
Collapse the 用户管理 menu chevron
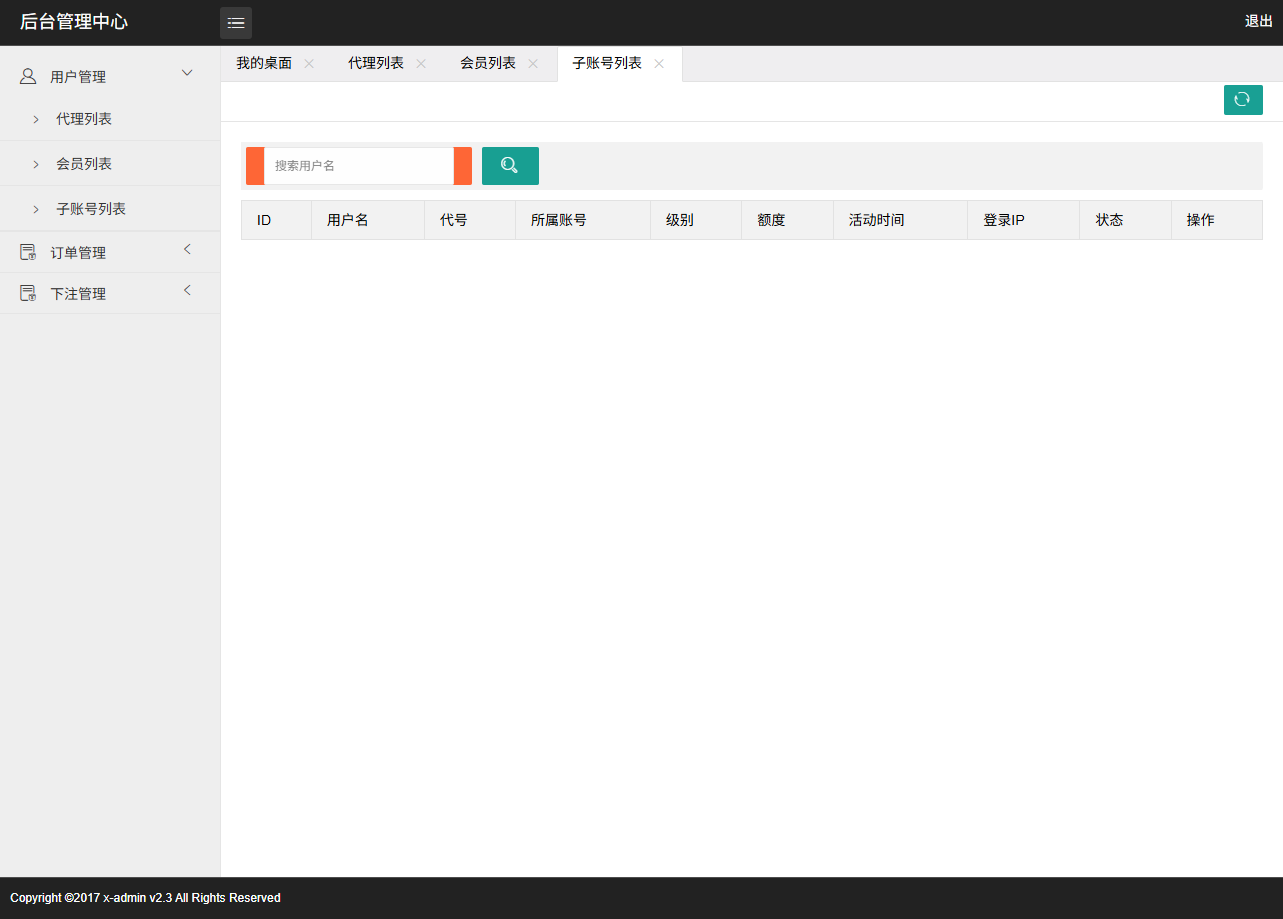click(187, 73)
